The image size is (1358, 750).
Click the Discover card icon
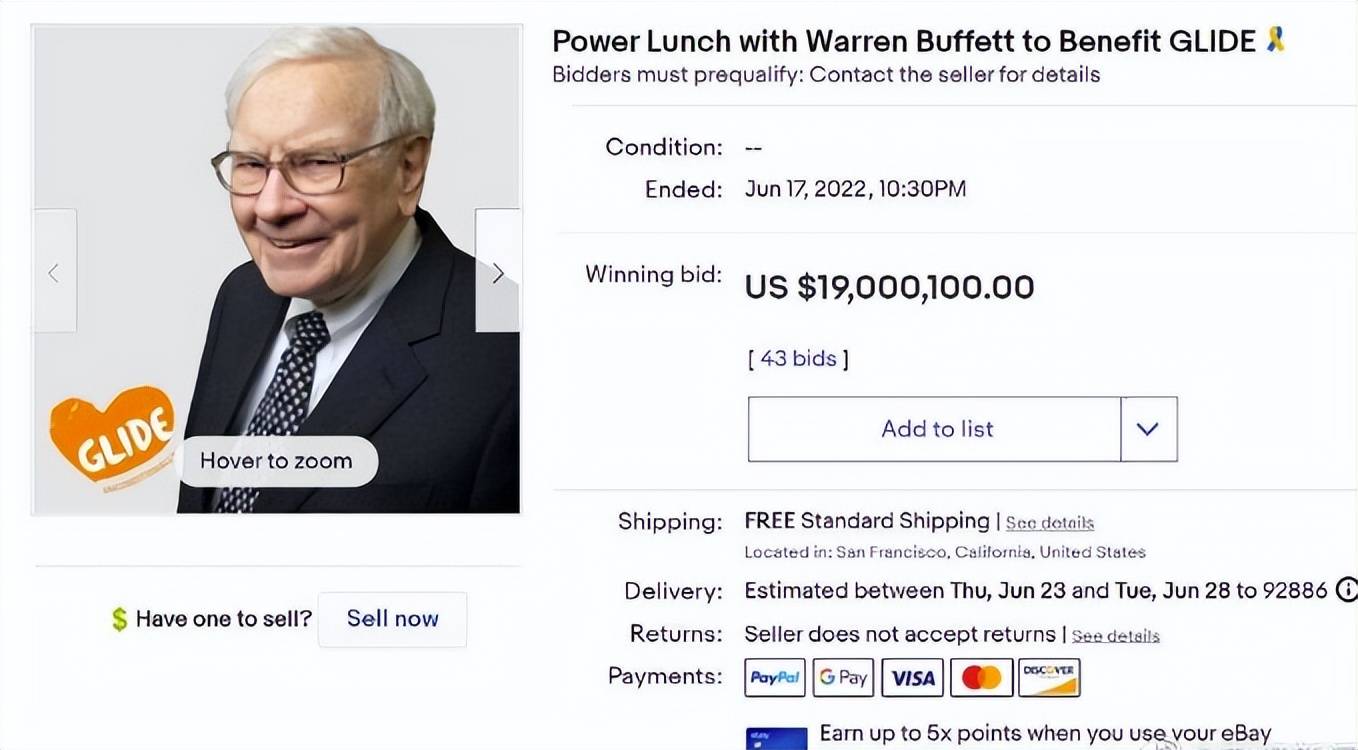[1049, 678]
